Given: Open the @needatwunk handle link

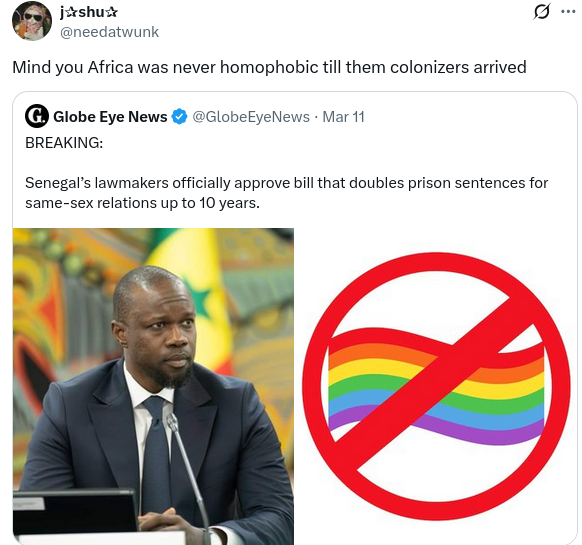Looking at the screenshot, I should point(109,32).
